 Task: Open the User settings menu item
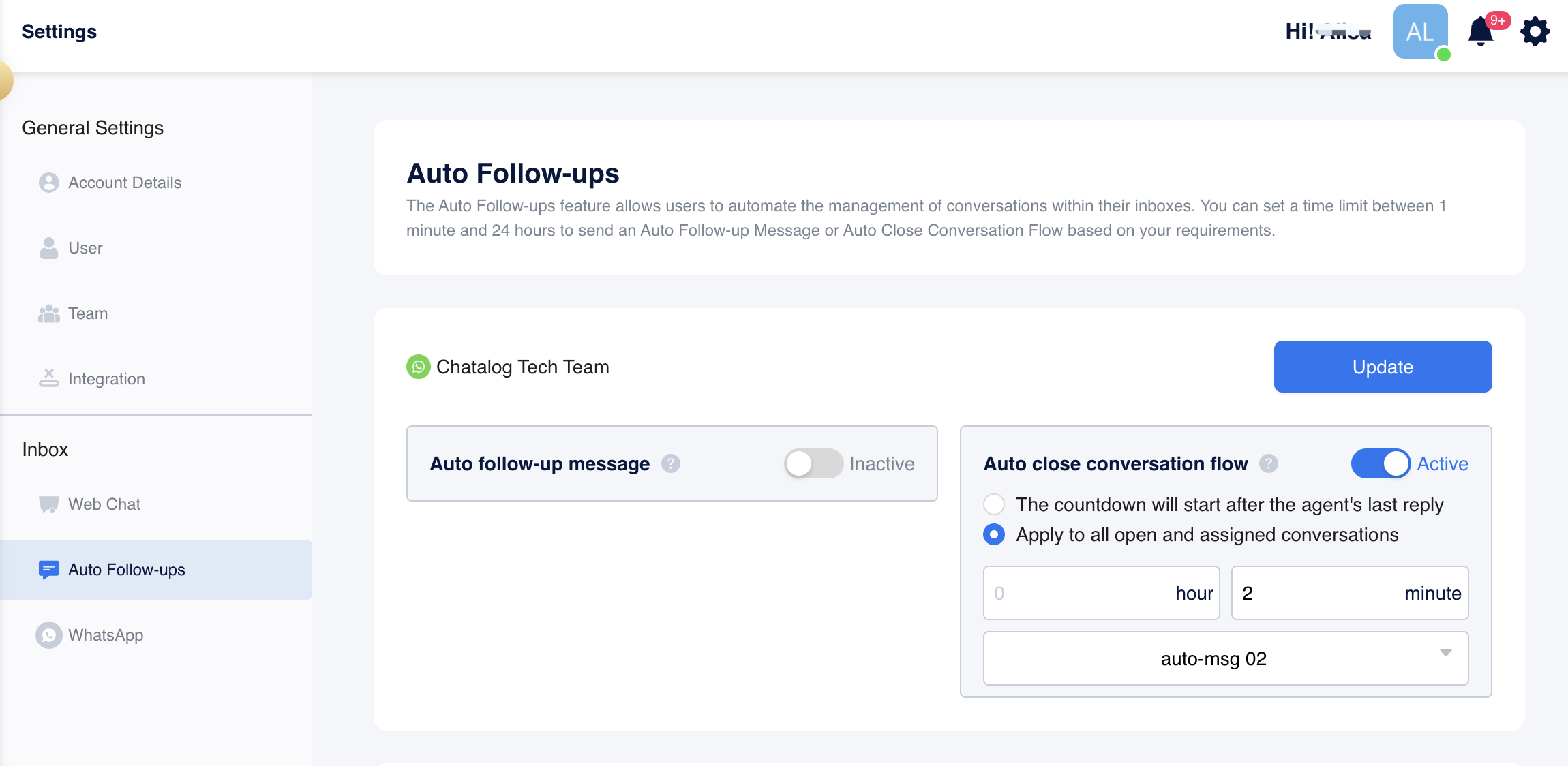click(85, 248)
